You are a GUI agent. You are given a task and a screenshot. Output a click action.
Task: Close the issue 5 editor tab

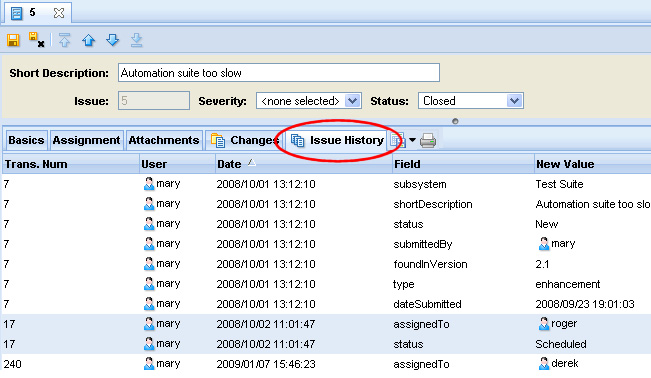[x=59, y=13]
